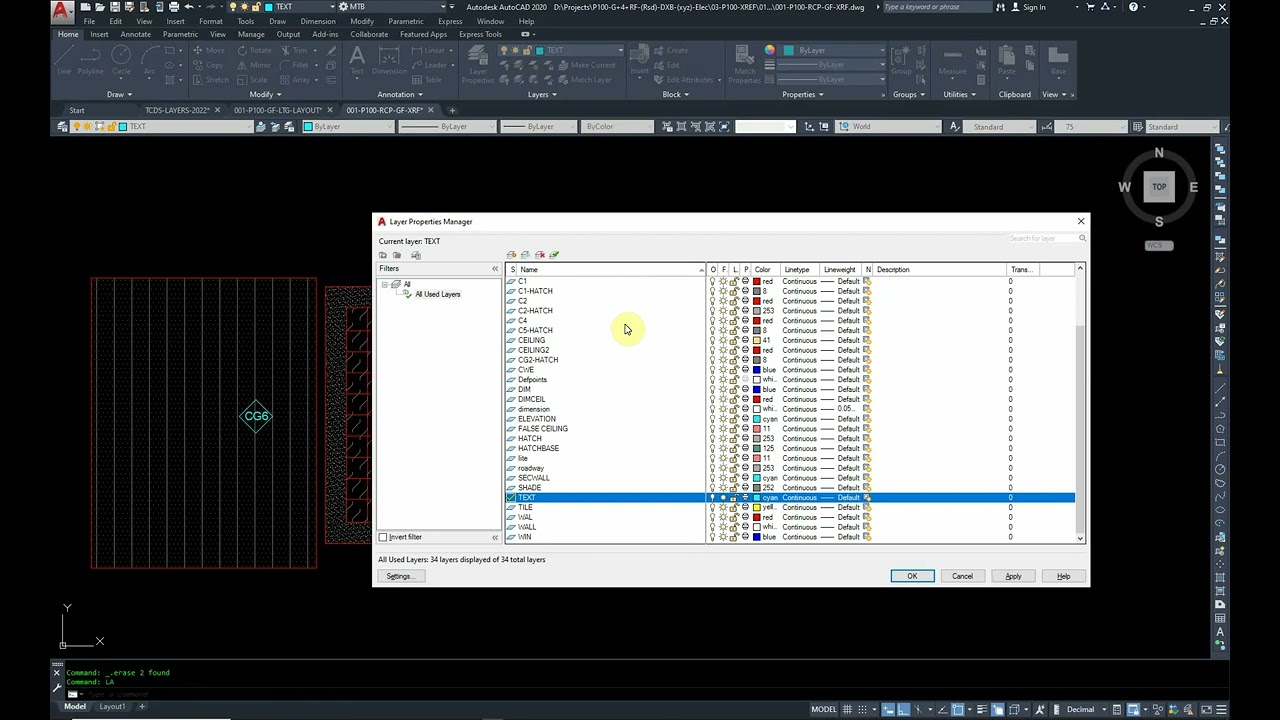Click the New Group Filter icon

tap(397, 255)
